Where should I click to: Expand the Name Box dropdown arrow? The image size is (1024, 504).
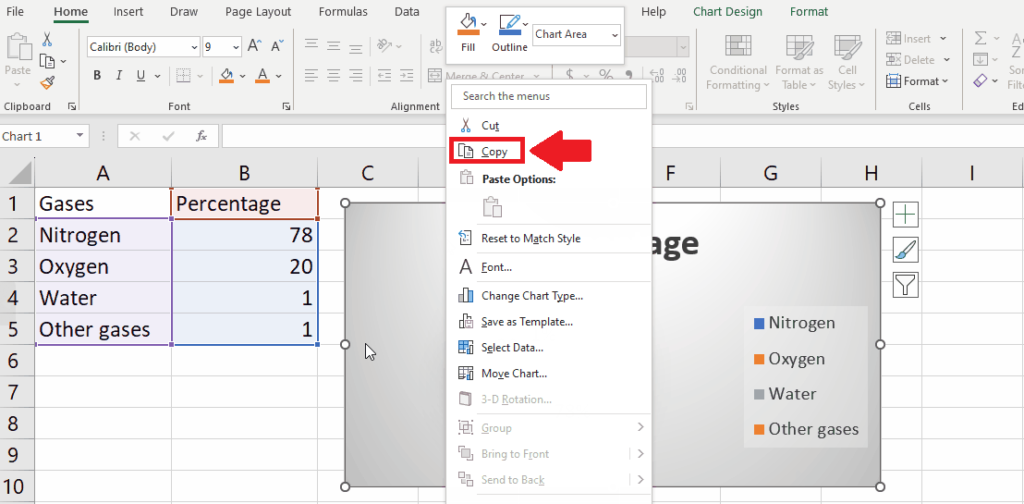coord(80,136)
